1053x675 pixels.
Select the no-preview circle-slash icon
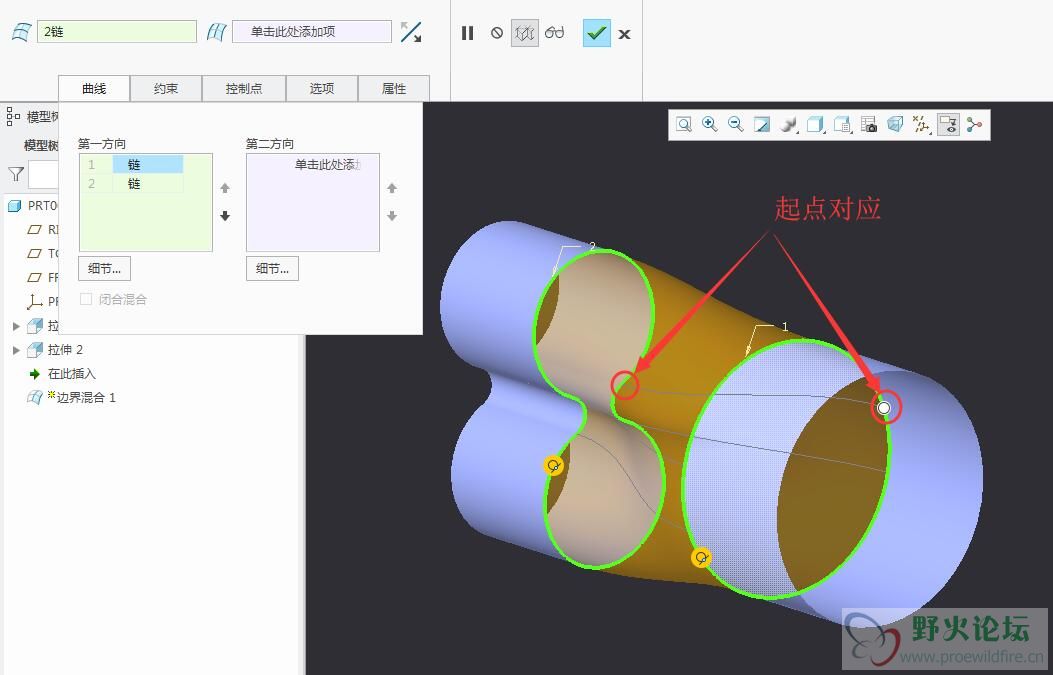497,33
